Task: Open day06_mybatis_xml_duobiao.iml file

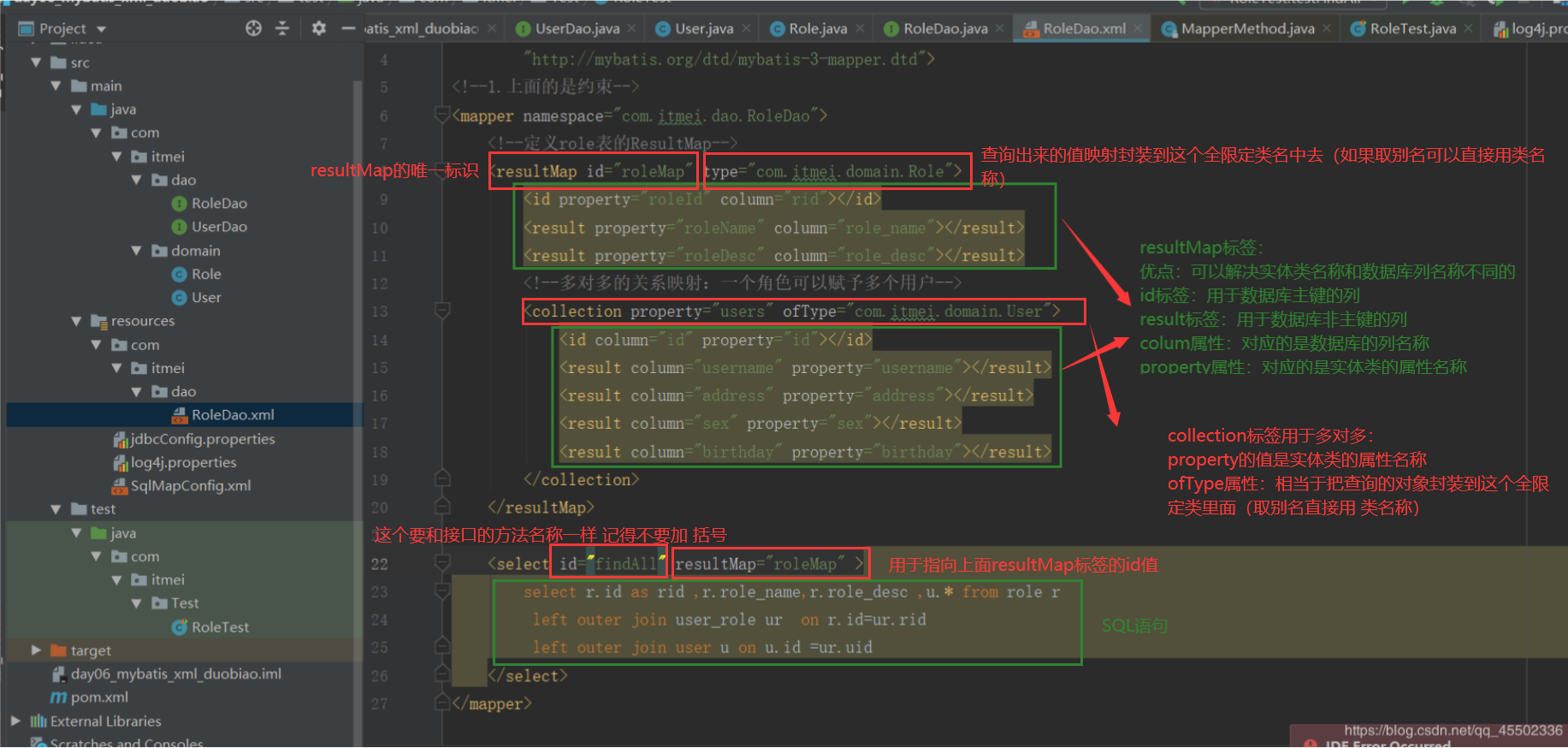Action: [175, 674]
